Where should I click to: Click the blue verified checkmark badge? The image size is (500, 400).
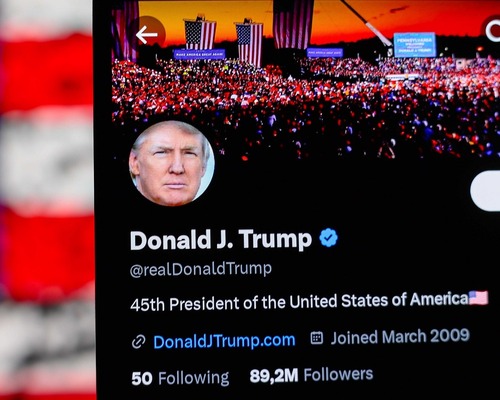328,238
